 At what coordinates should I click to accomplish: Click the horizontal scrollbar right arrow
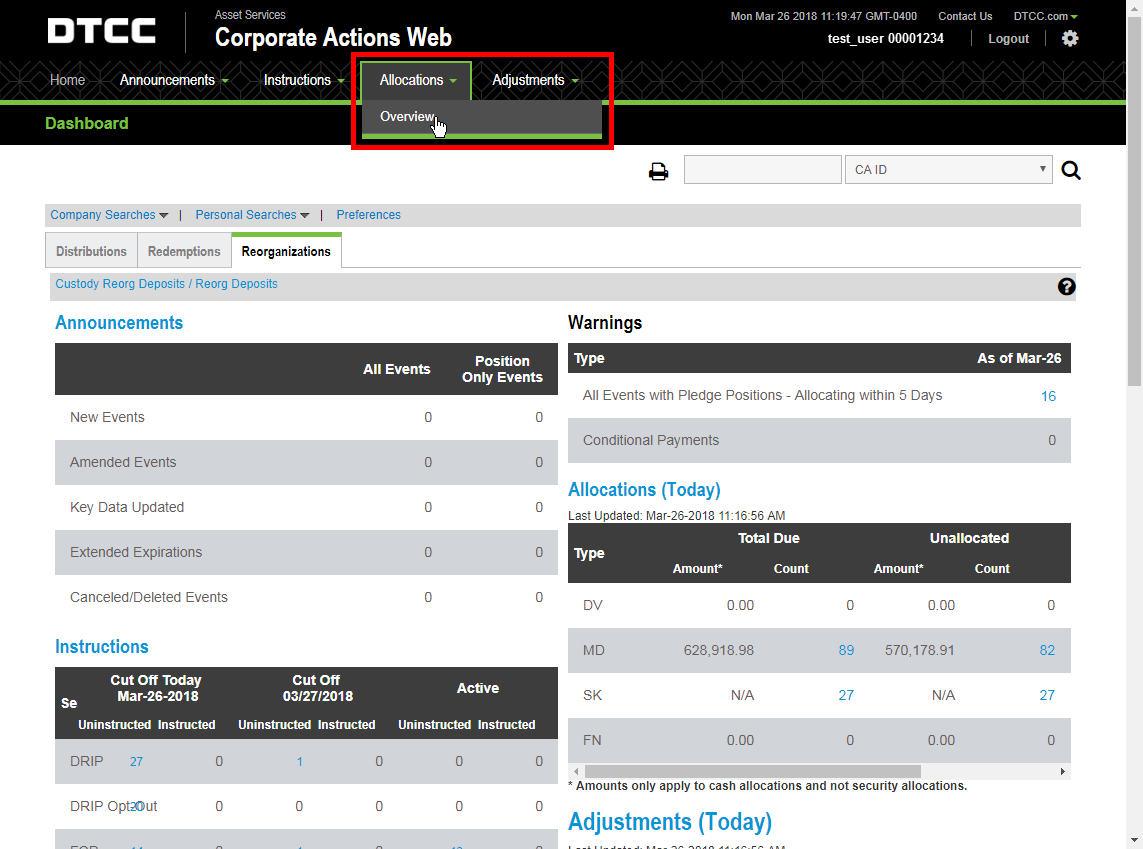click(1063, 771)
